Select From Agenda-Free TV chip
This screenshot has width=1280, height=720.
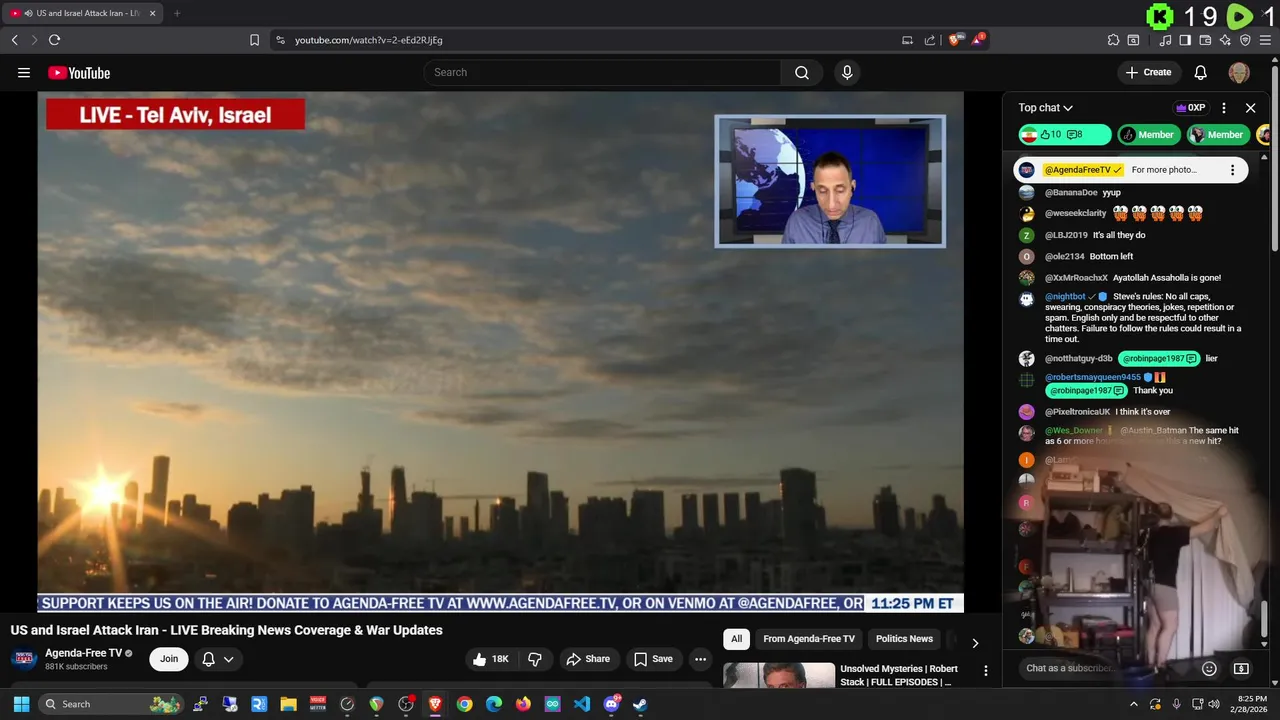point(809,639)
